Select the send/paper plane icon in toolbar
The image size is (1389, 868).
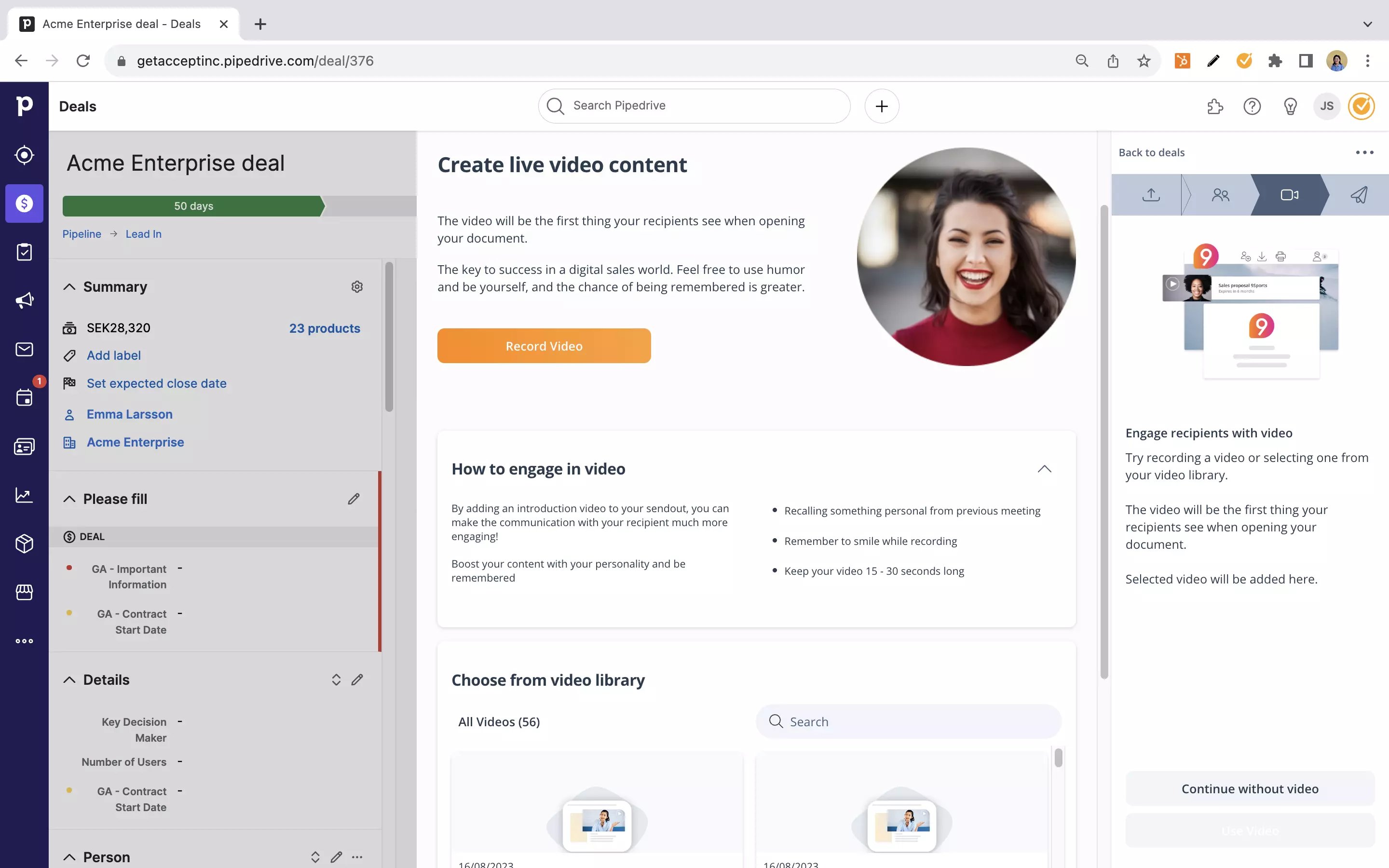click(1358, 194)
